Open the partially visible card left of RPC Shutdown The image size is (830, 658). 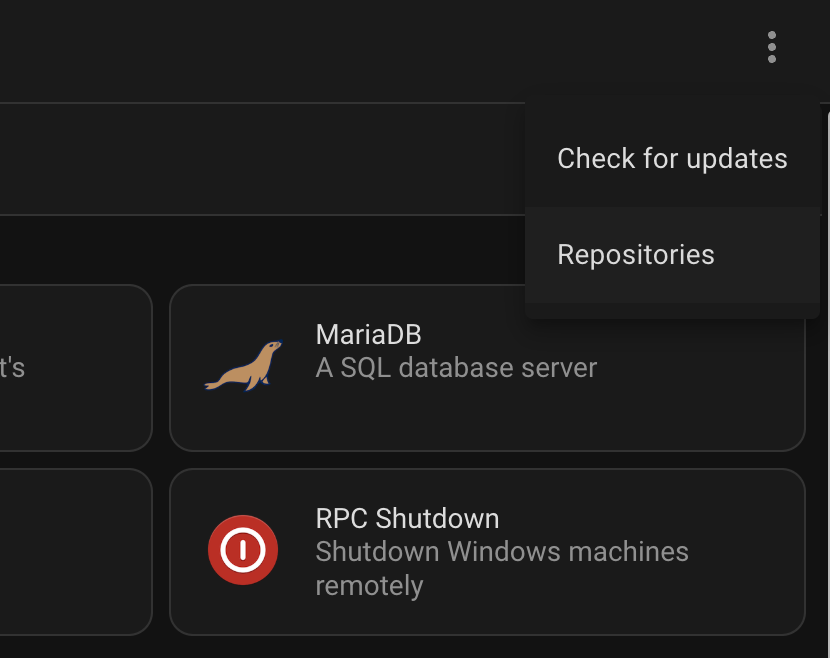(76, 552)
